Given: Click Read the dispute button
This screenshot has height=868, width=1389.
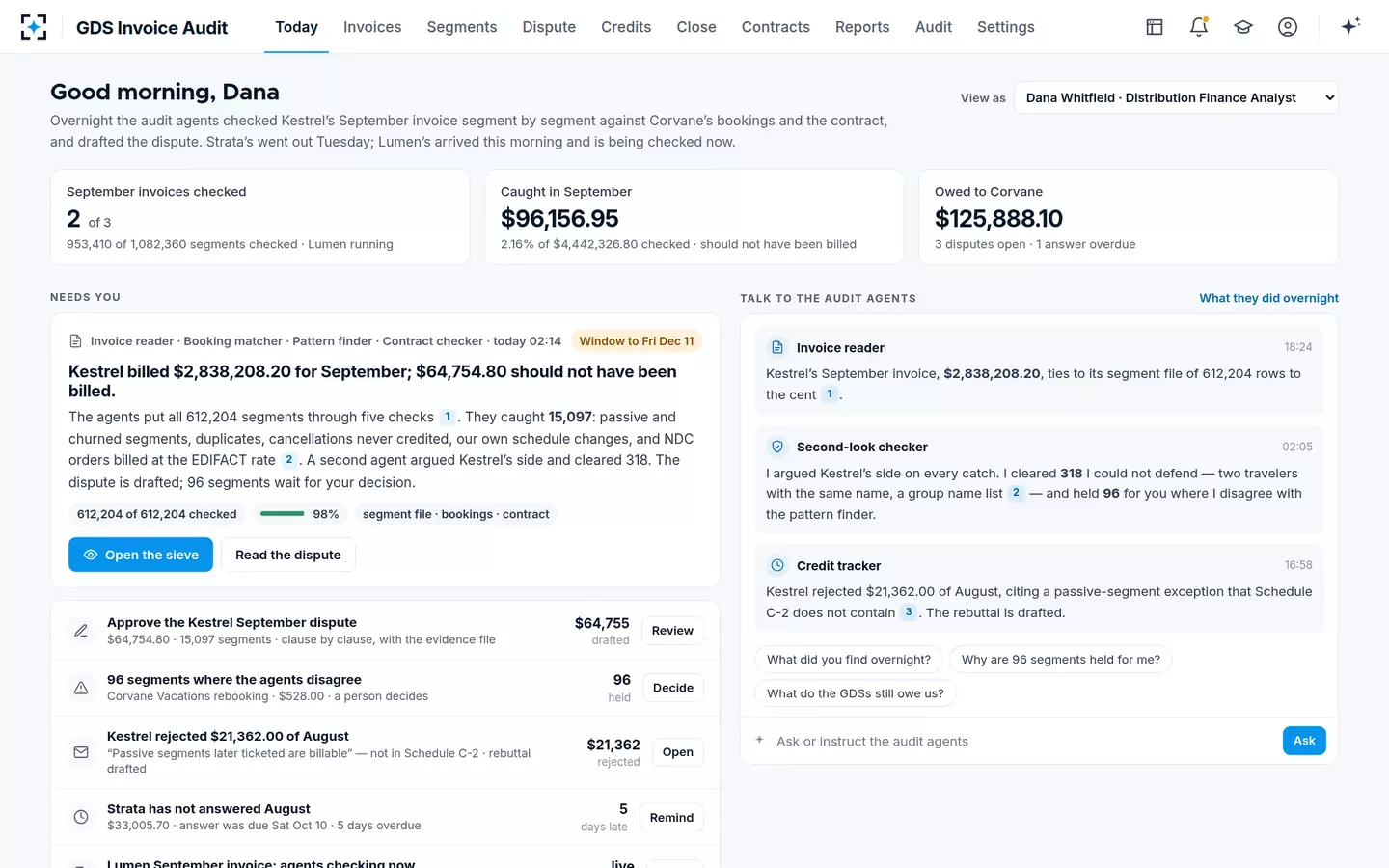Looking at the screenshot, I should click(x=288, y=555).
